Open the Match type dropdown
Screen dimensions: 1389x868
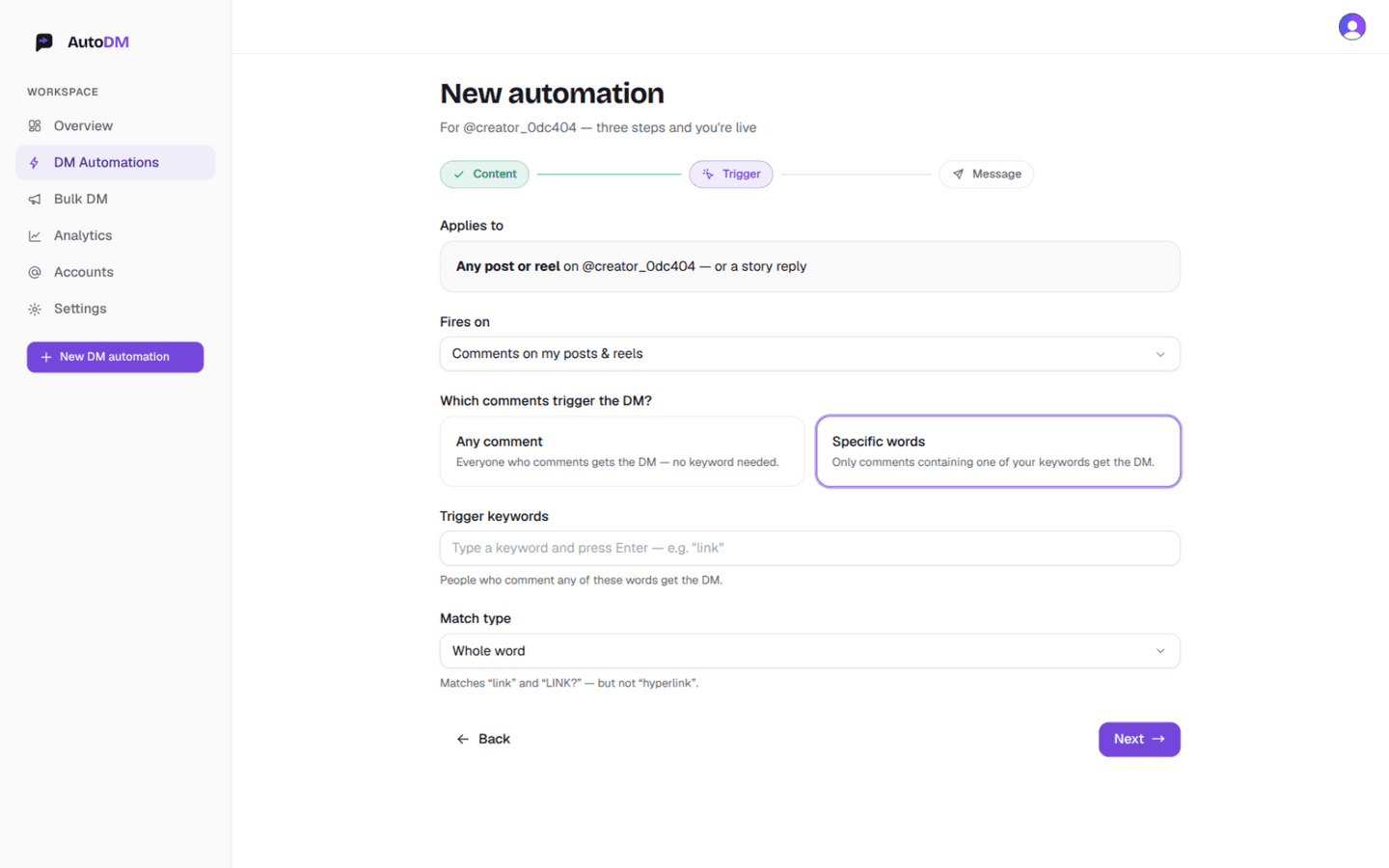coord(810,651)
